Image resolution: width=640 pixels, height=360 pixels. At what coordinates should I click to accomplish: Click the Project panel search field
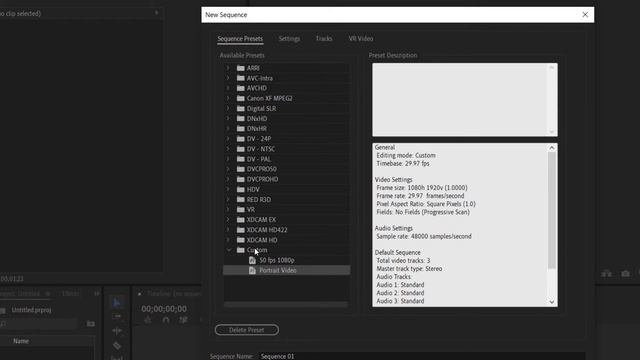[x=39, y=324]
